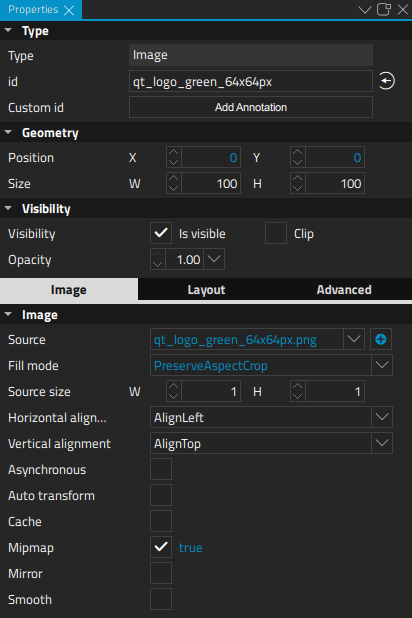Enable the Cache checkbox
412x618 pixels.
click(x=161, y=521)
